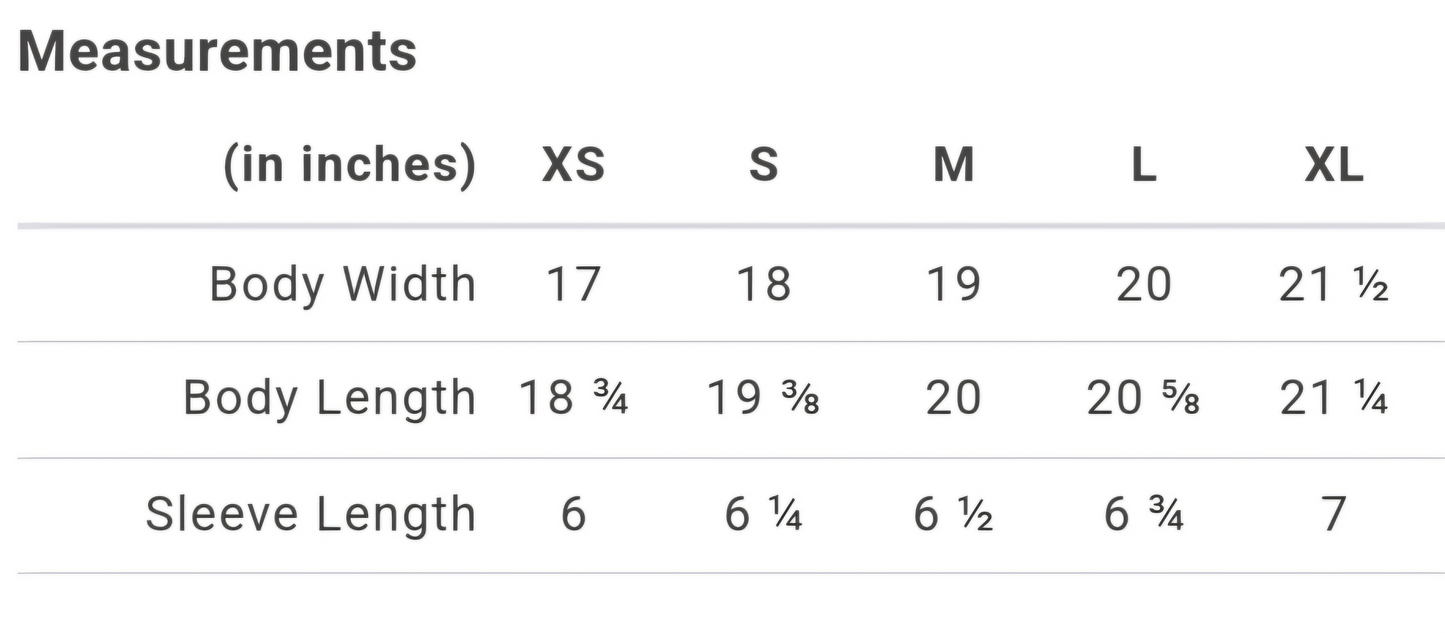
Task: Select the M size column header
Action: (953, 166)
